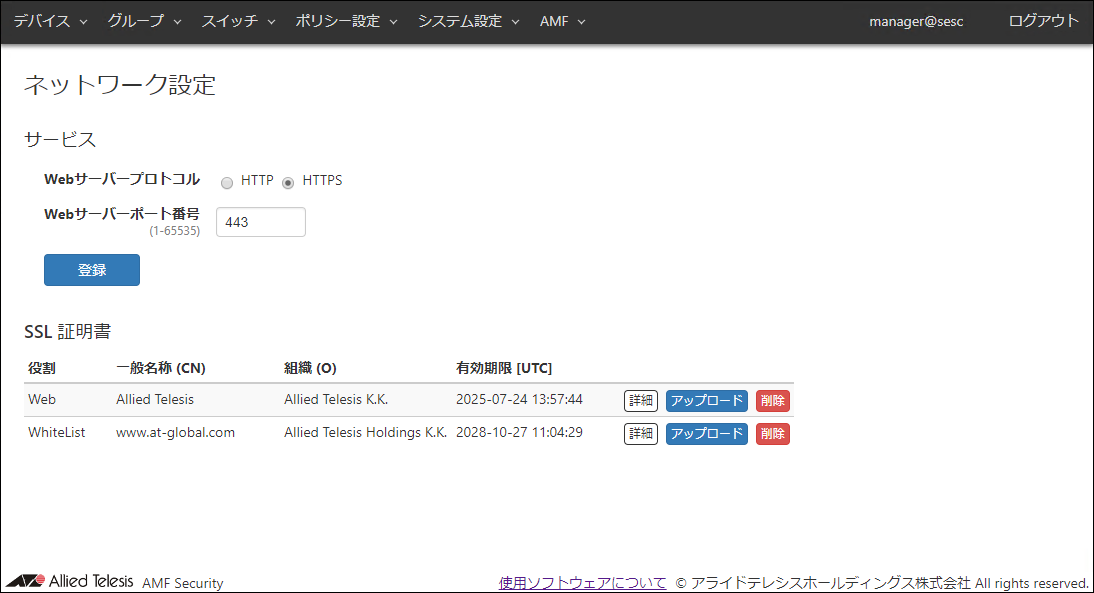Click 削除 for Web certificate
The width and height of the screenshot is (1094, 593).
tap(773, 400)
